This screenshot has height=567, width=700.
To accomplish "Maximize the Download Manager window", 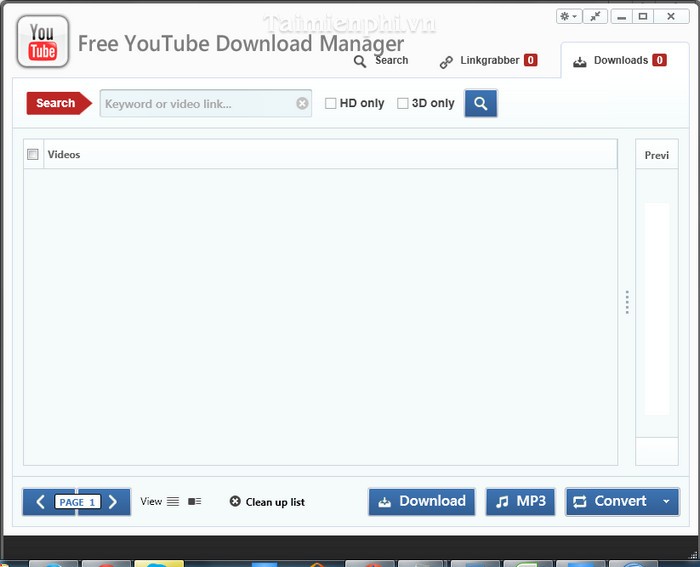I will point(643,17).
